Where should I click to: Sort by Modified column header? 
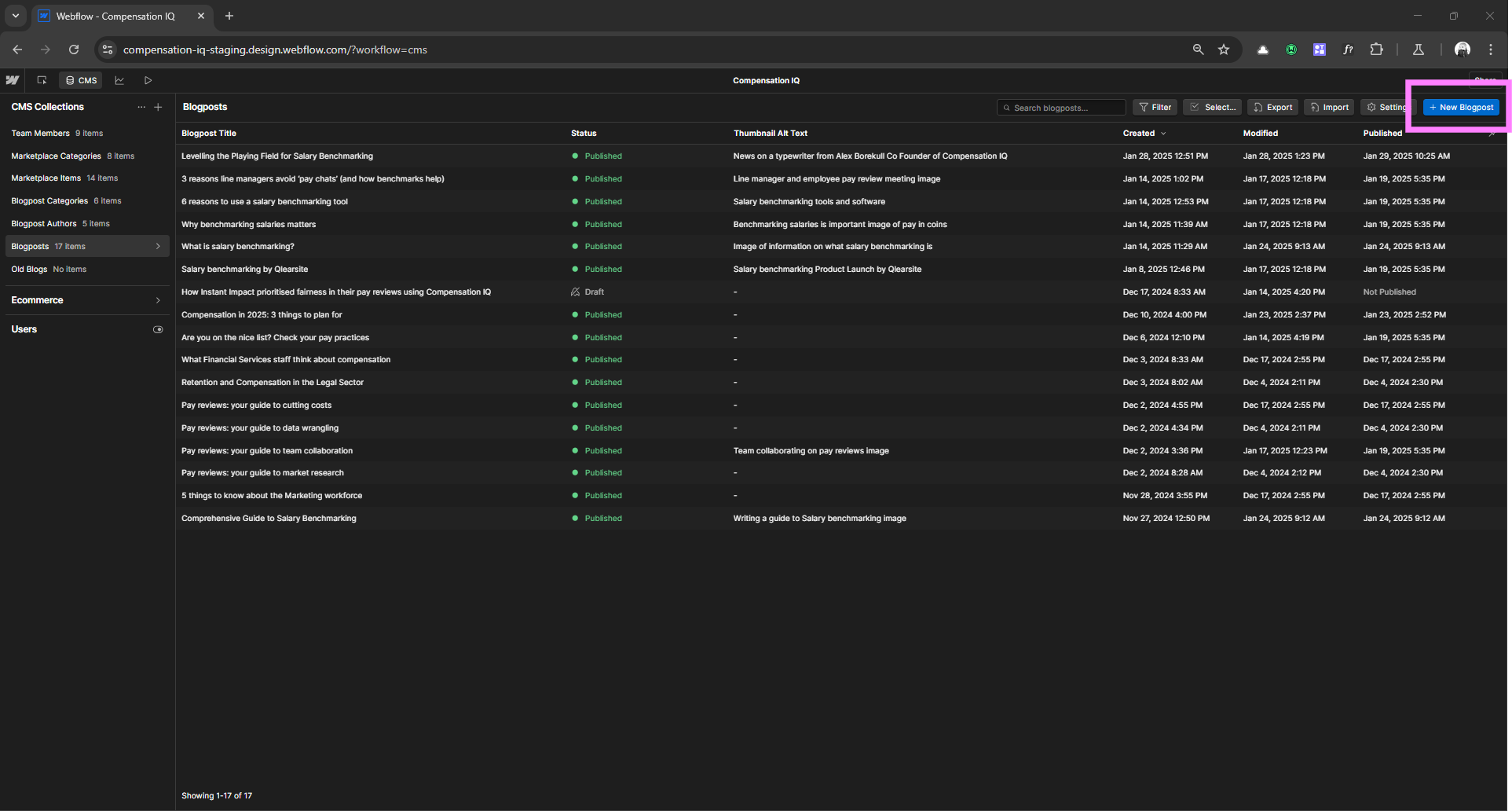pyautogui.click(x=1260, y=134)
